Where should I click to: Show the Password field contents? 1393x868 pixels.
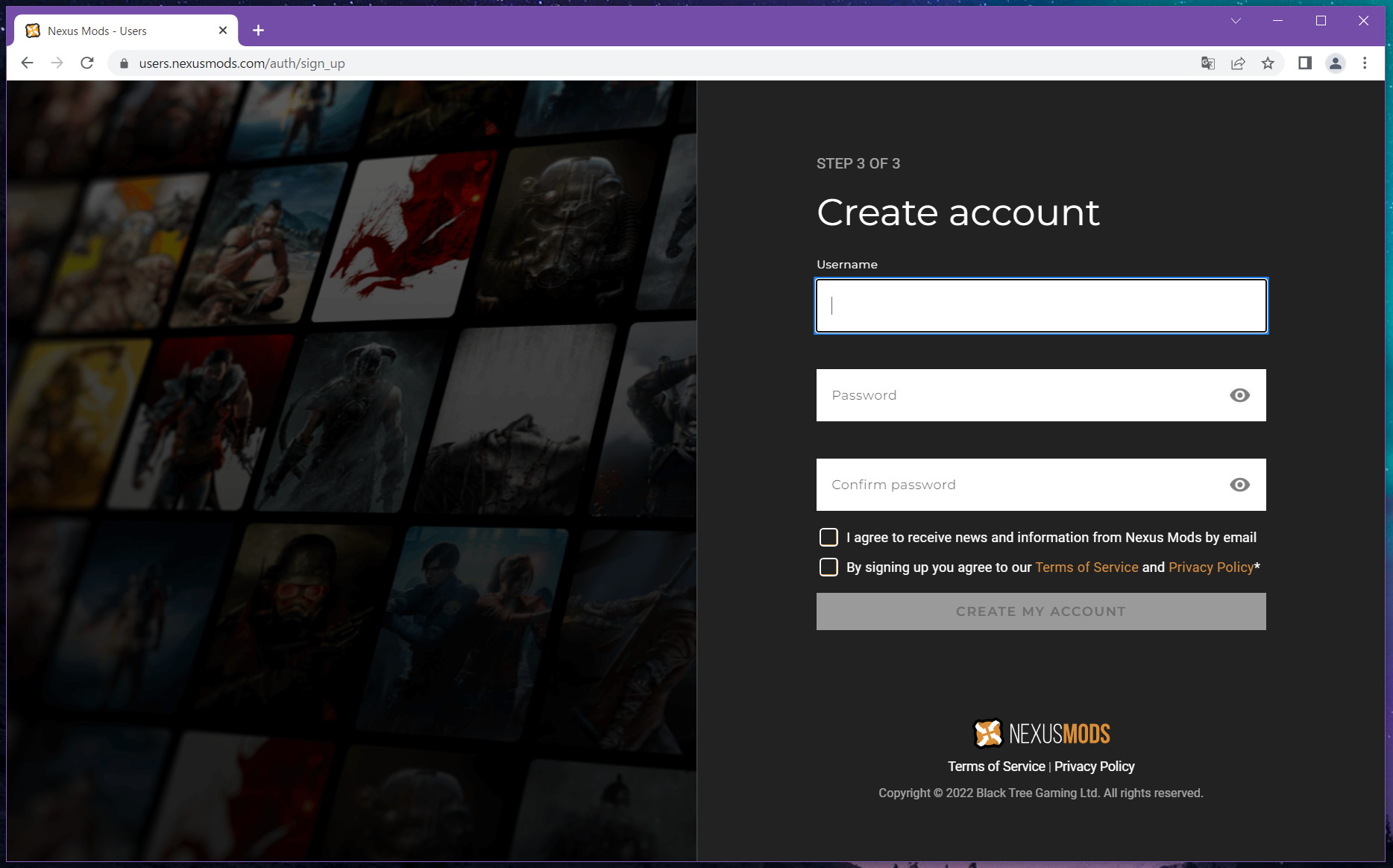click(1239, 395)
